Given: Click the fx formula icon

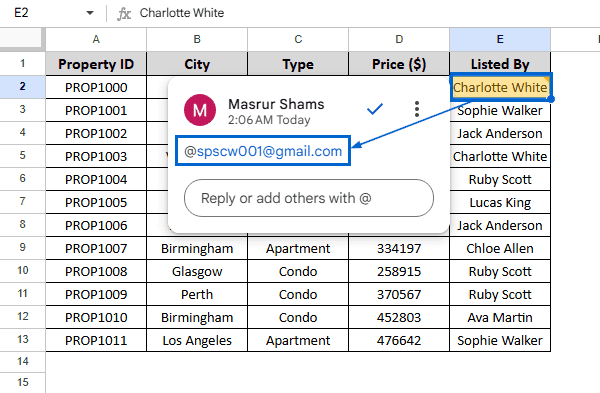Looking at the screenshot, I should click(x=124, y=14).
